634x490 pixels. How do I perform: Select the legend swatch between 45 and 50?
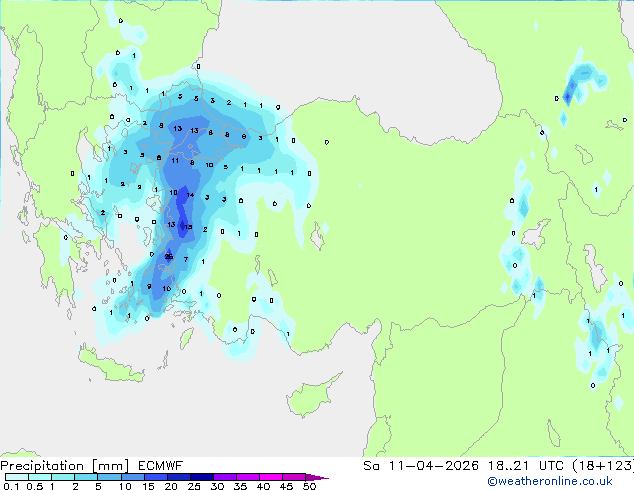(x=294, y=477)
